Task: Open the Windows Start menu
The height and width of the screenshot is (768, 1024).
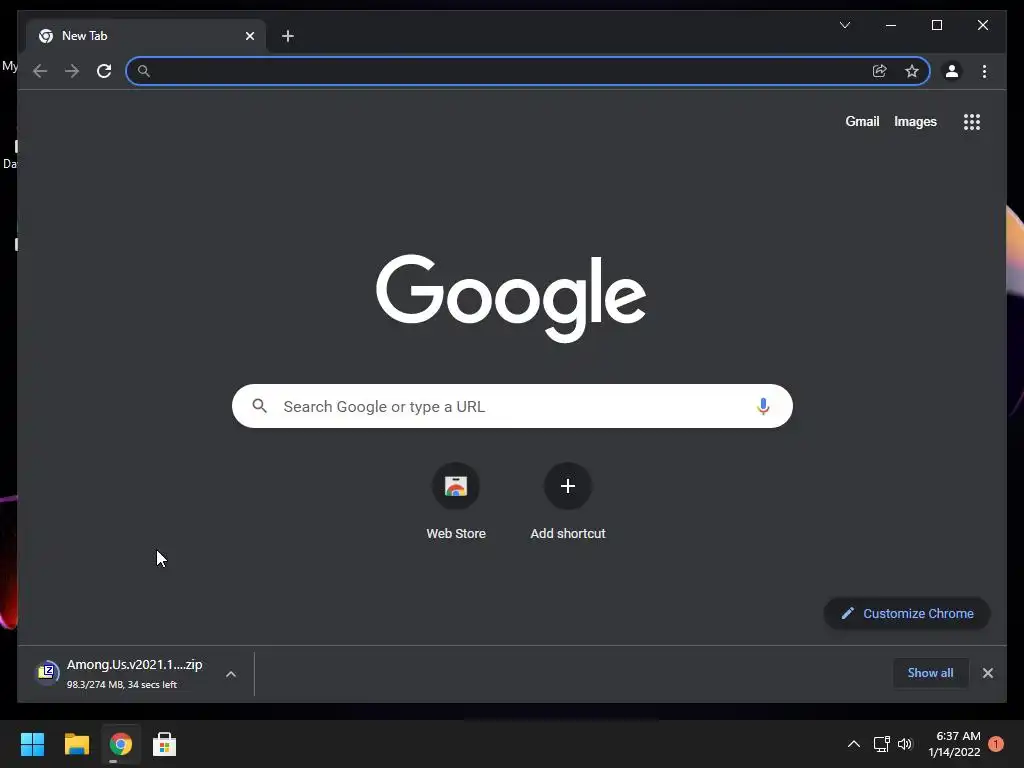Action: click(32, 744)
